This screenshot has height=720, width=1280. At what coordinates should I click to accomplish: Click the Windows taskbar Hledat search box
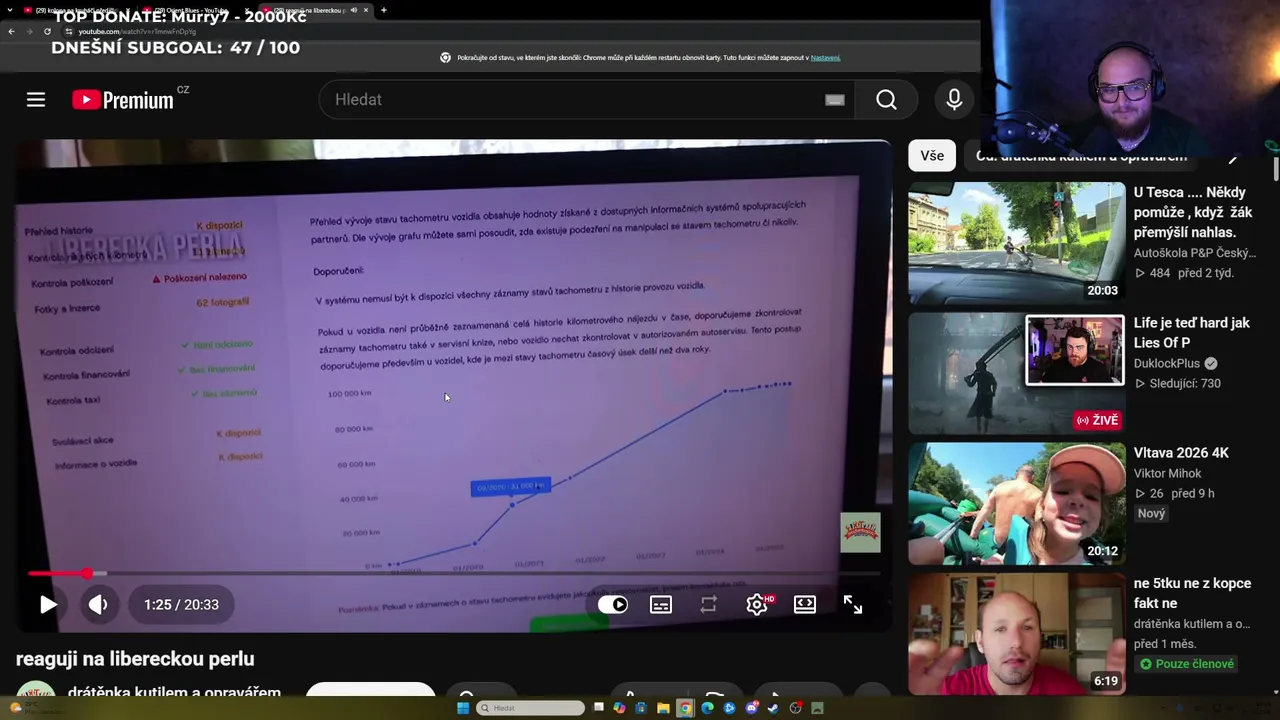pyautogui.click(x=531, y=708)
